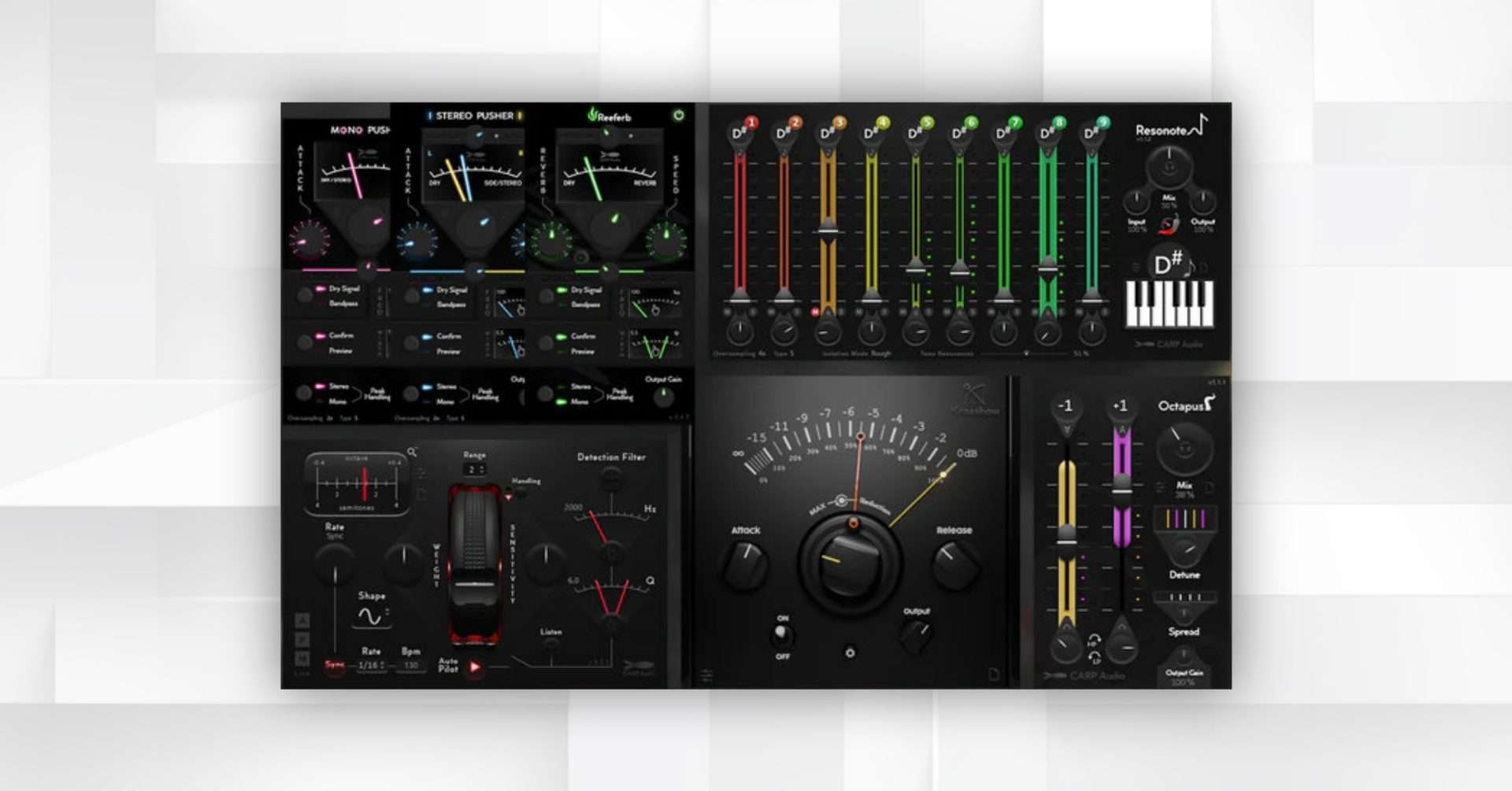Click the slider handle of Resonote band 8
Viewport: 1512px width, 791px height.
(1047, 267)
